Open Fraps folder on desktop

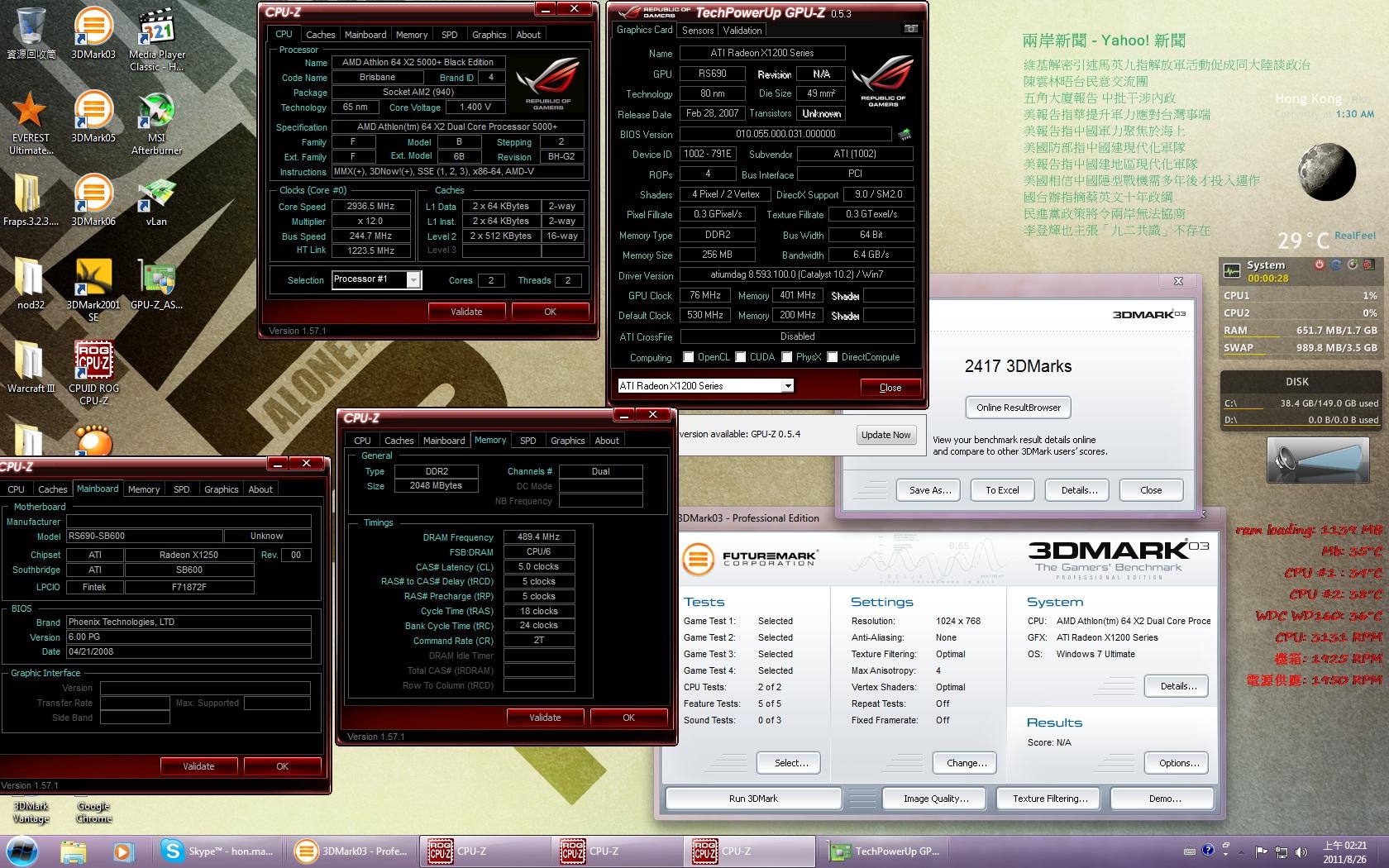pos(31,200)
